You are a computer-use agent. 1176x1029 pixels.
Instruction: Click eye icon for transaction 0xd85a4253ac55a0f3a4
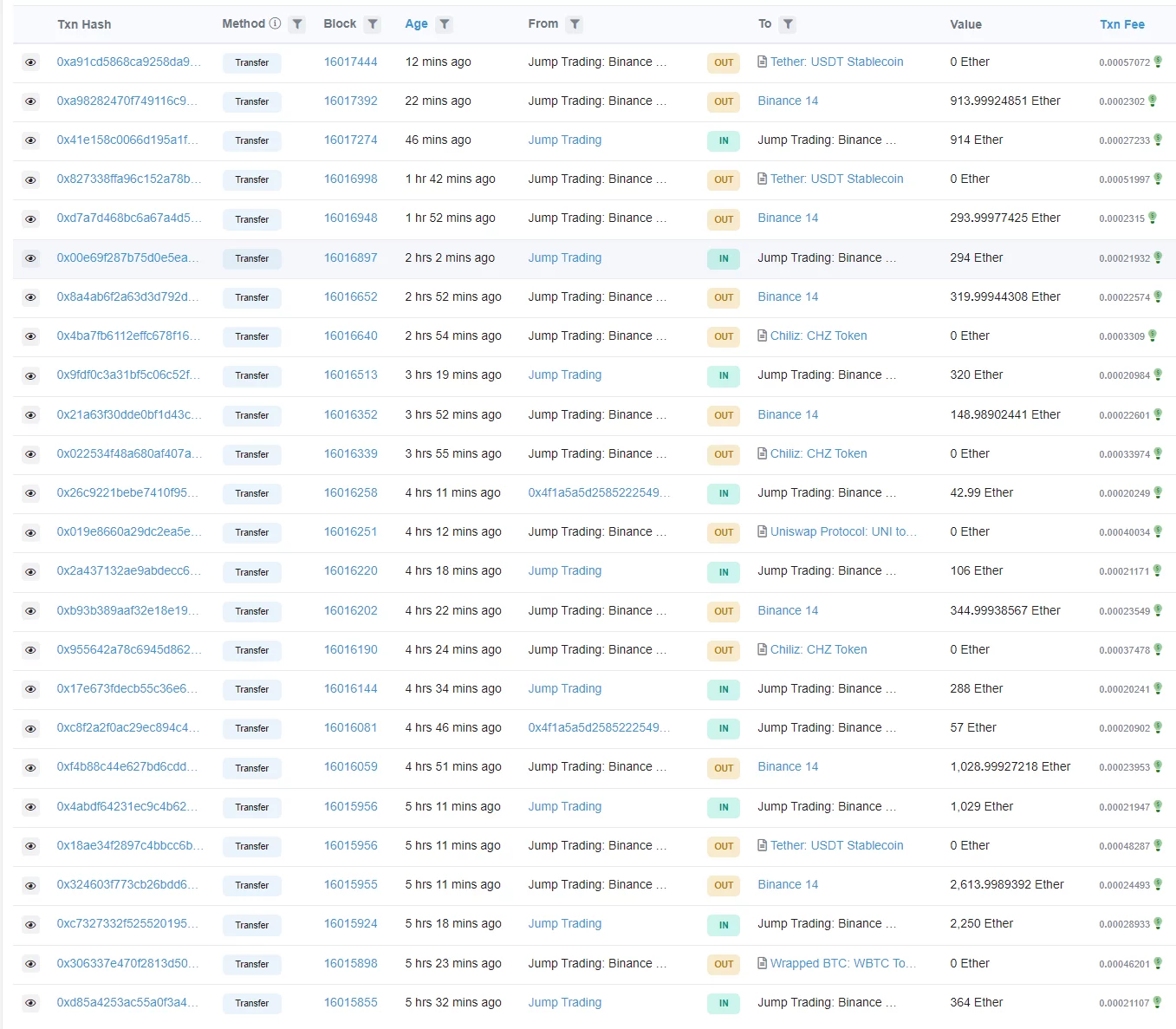coord(31,1003)
